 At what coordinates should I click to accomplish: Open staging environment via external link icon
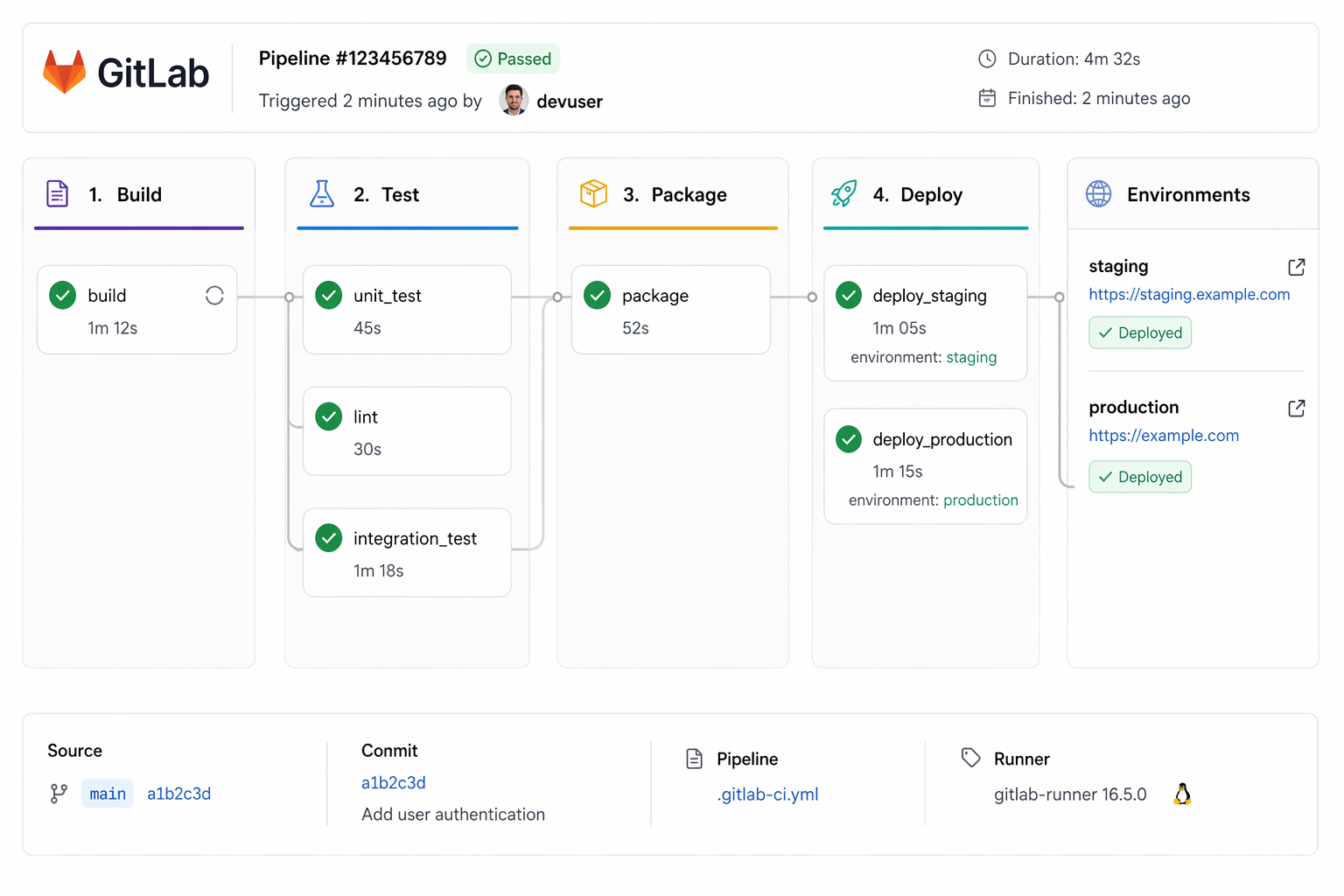coord(1297,267)
